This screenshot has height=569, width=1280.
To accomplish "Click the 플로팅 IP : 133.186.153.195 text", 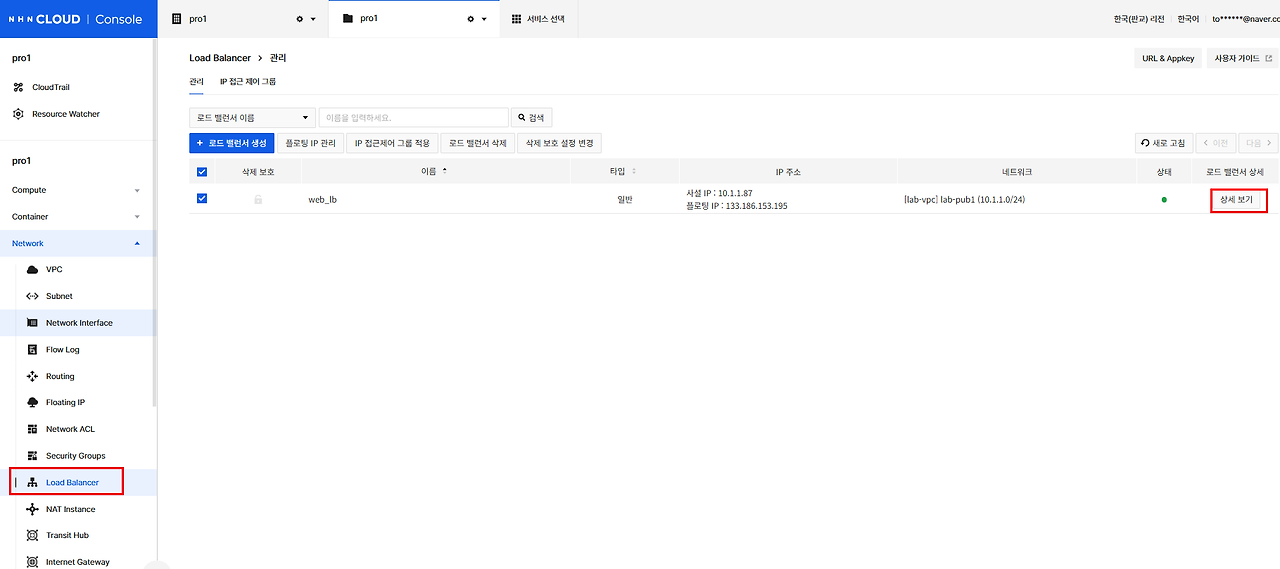I will tap(736, 206).
